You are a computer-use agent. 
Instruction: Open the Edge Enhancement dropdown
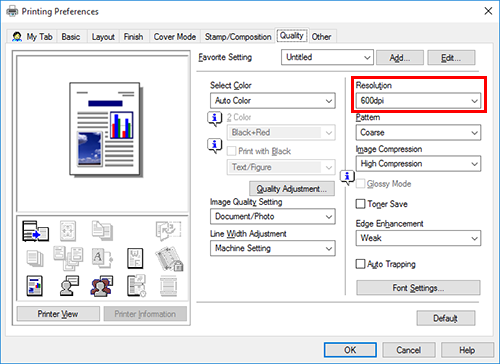click(x=418, y=238)
